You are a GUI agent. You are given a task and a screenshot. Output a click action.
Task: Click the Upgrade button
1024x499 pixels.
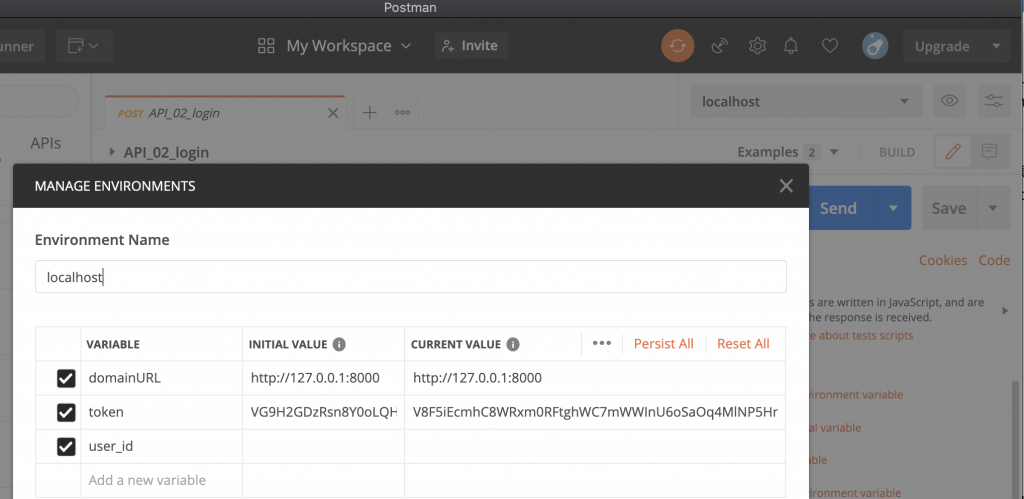point(942,46)
